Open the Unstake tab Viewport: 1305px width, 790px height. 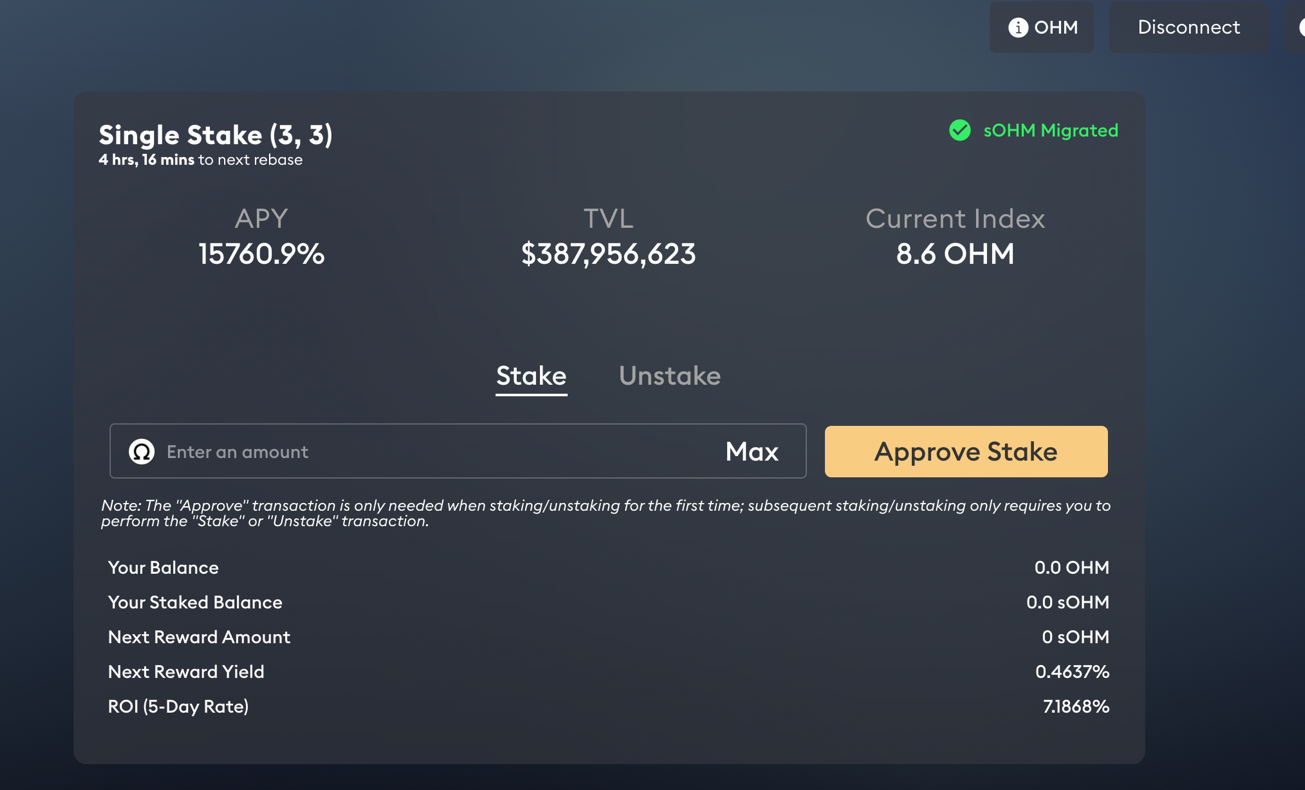tap(669, 376)
